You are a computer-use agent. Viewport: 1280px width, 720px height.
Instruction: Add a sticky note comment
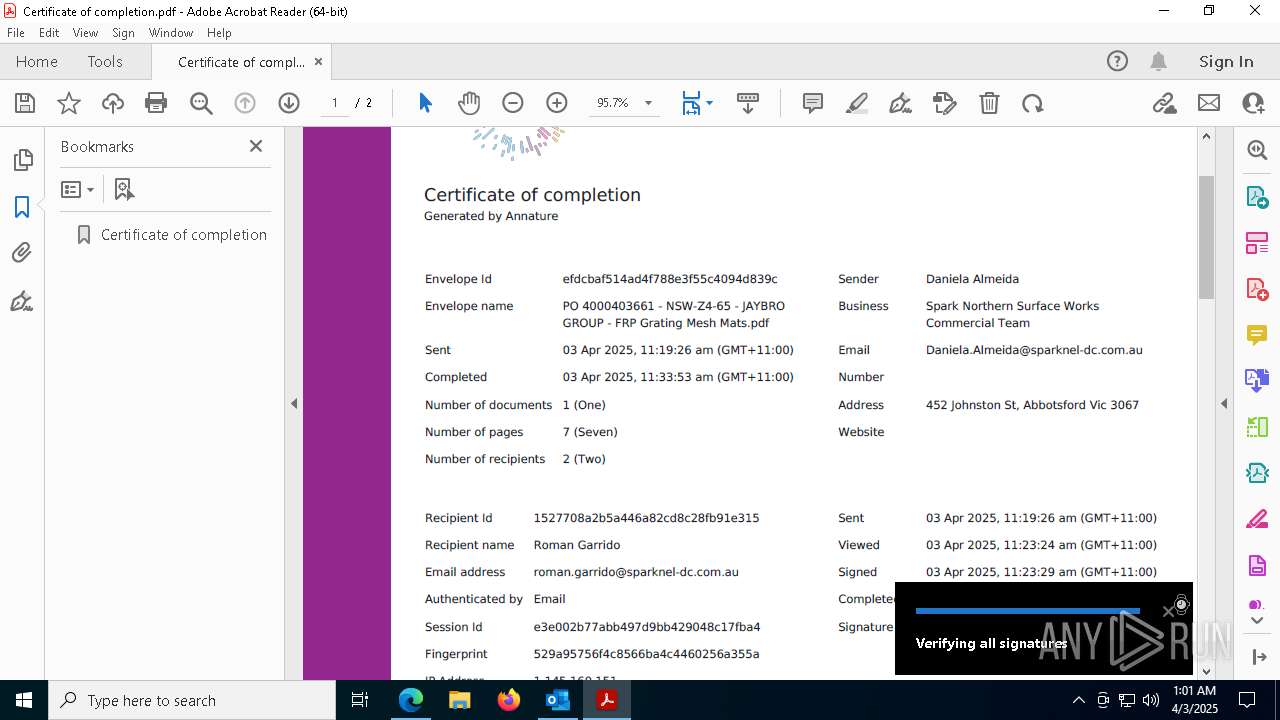pos(813,103)
